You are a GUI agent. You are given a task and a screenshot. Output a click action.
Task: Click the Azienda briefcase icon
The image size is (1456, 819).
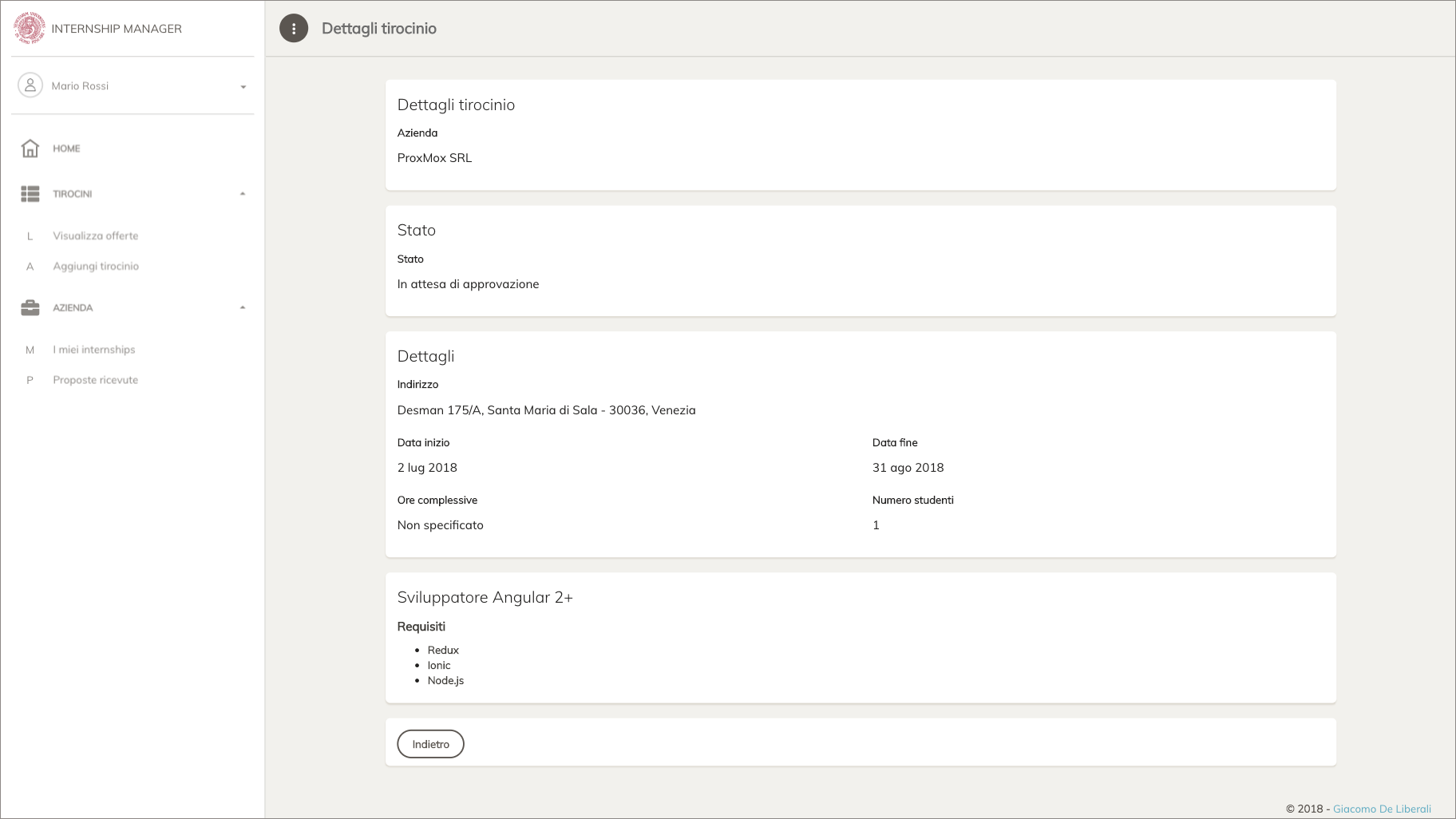coord(30,308)
